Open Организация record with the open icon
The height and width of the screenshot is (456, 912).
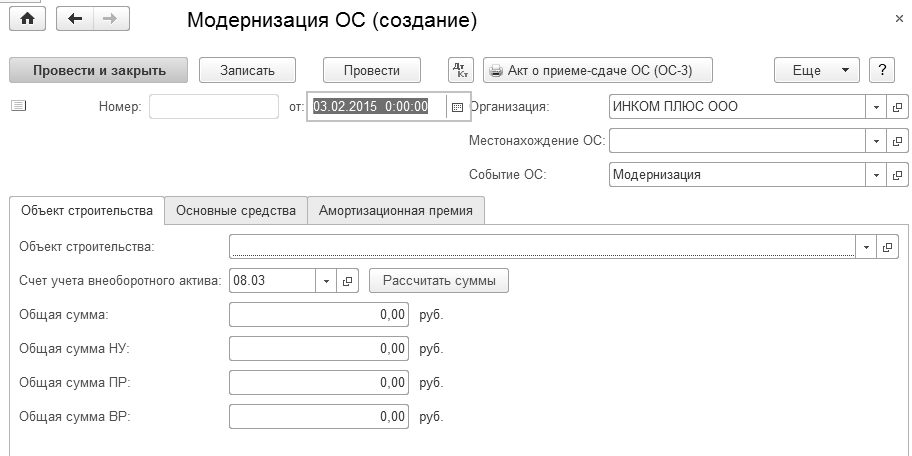(x=897, y=107)
